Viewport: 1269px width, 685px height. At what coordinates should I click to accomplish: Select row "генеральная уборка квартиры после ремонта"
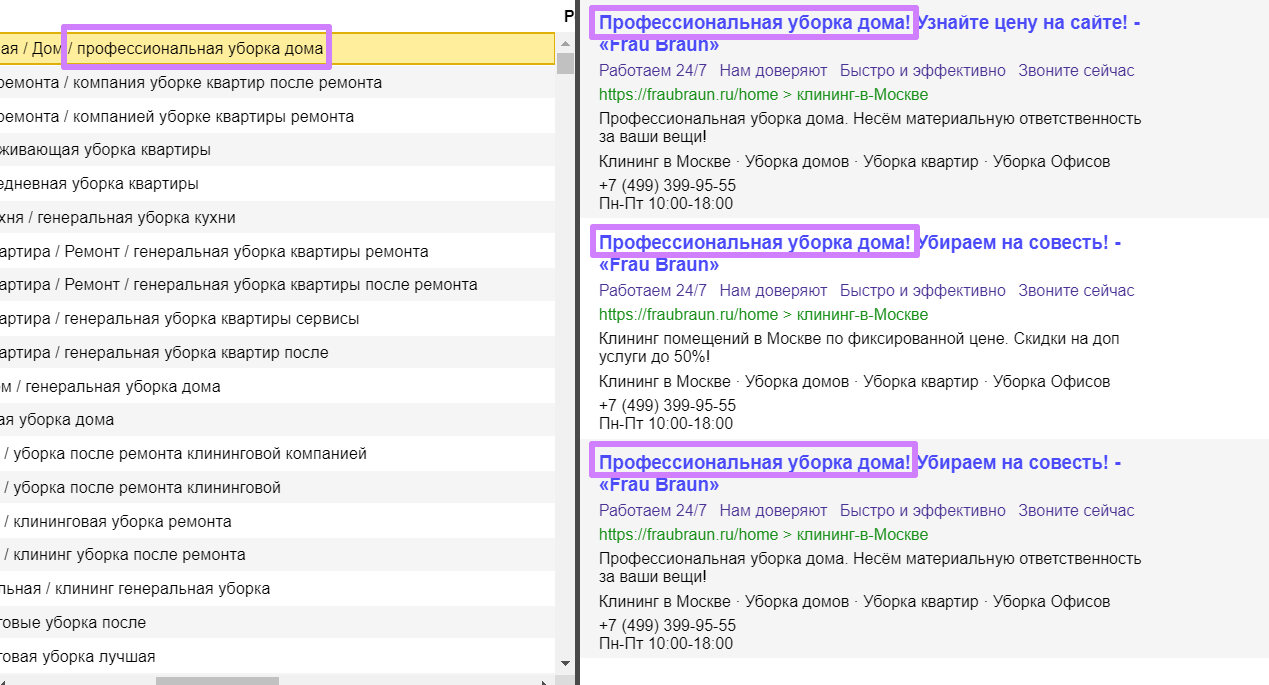(x=277, y=285)
